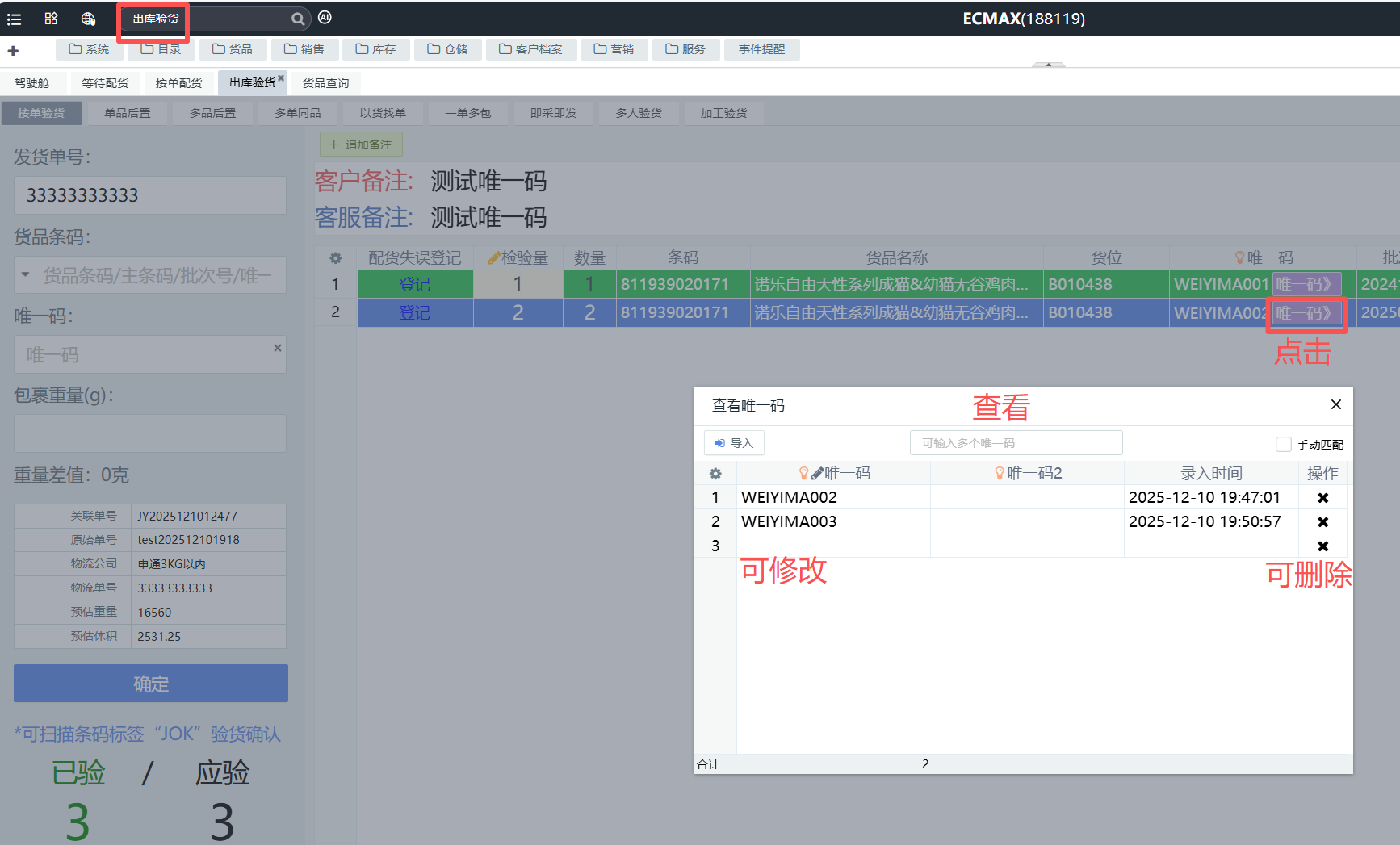Sort by 录入时间 column header
This screenshot has height=845, width=1400.
[1211, 474]
